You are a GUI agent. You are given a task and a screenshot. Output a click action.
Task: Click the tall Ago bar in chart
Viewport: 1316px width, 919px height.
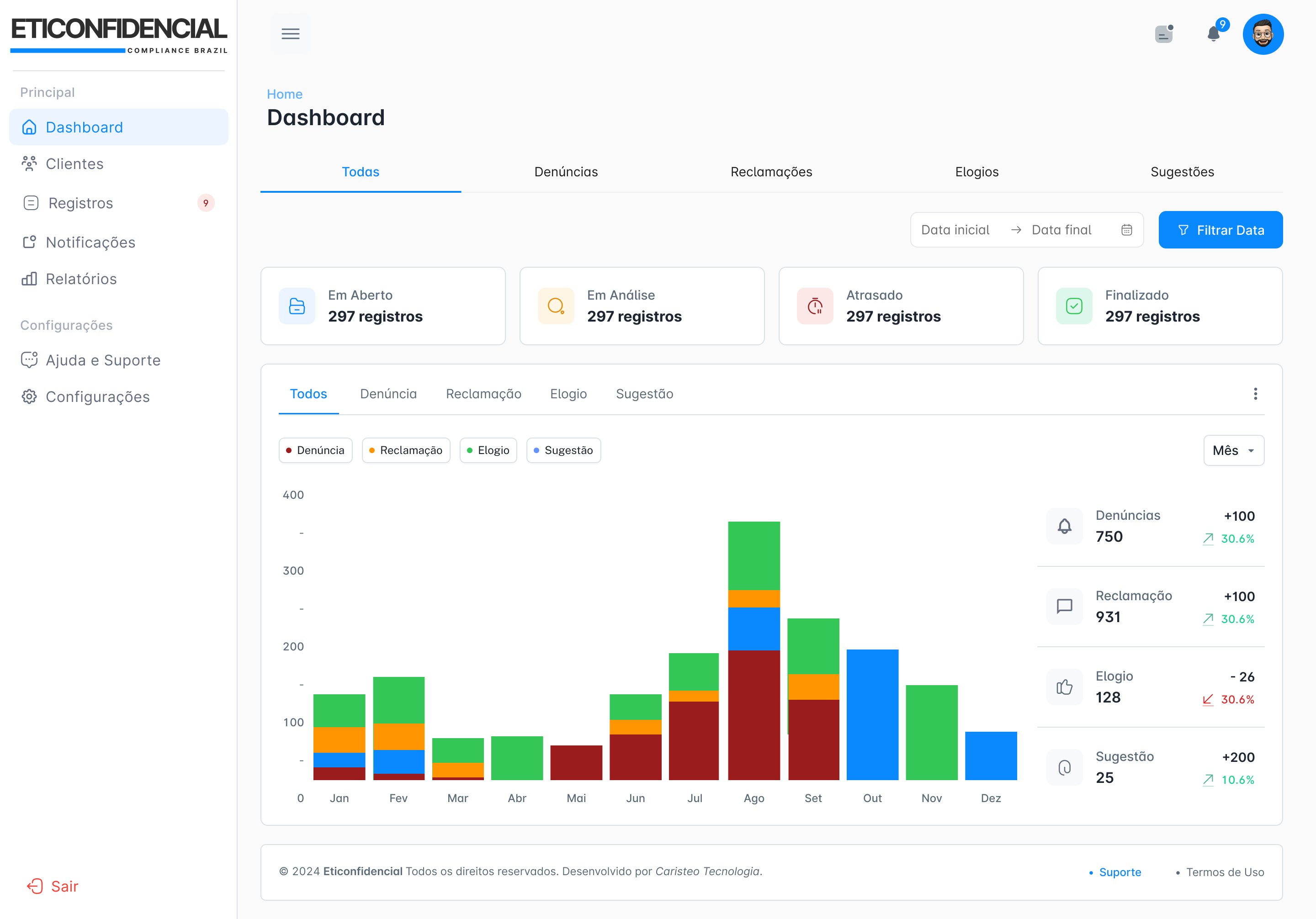(754, 650)
